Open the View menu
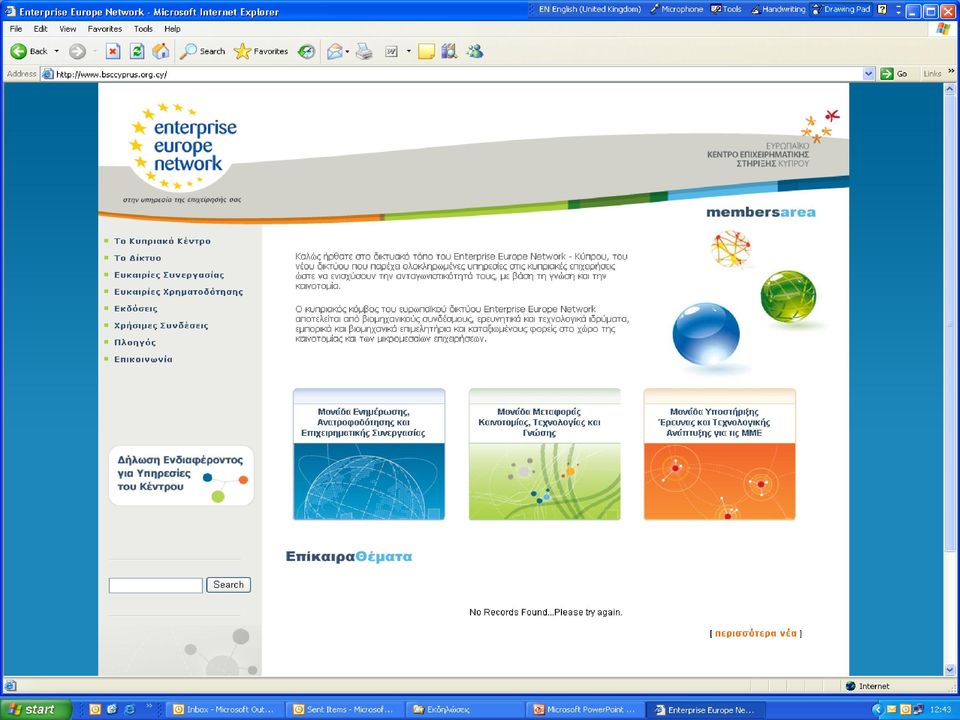Image resolution: width=960 pixels, height=720 pixels. coord(67,29)
